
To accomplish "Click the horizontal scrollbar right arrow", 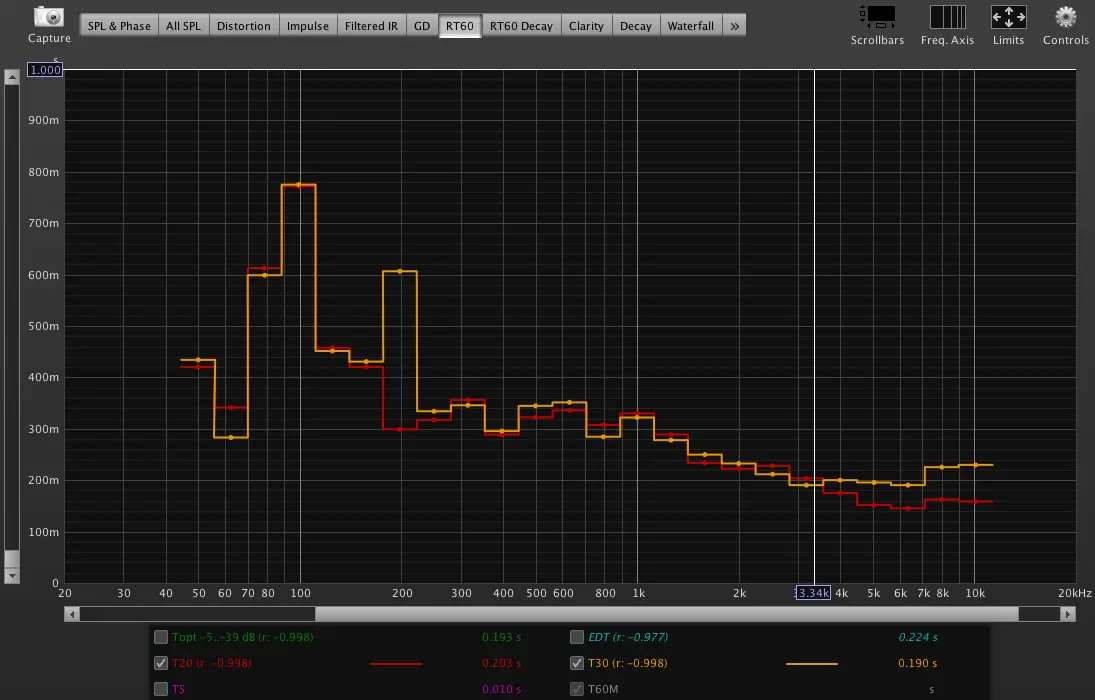I will pos(1069,614).
